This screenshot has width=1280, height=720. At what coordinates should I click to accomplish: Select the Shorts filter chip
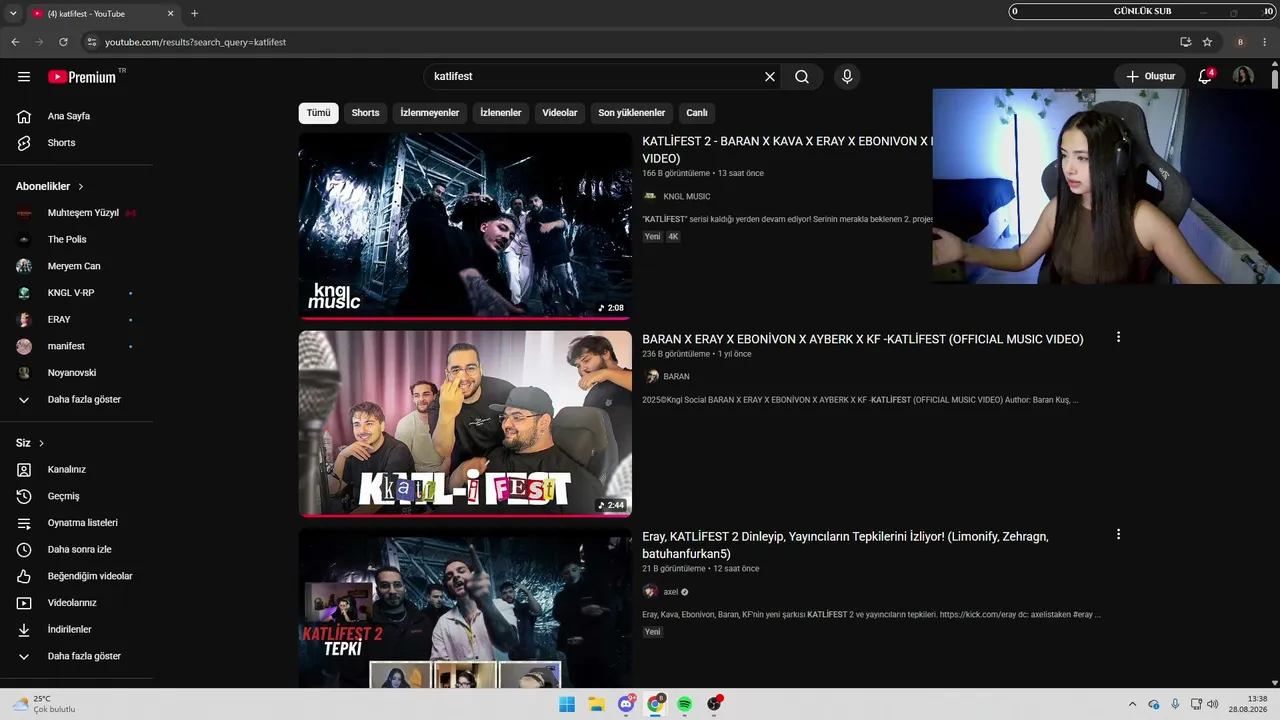tap(365, 113)
